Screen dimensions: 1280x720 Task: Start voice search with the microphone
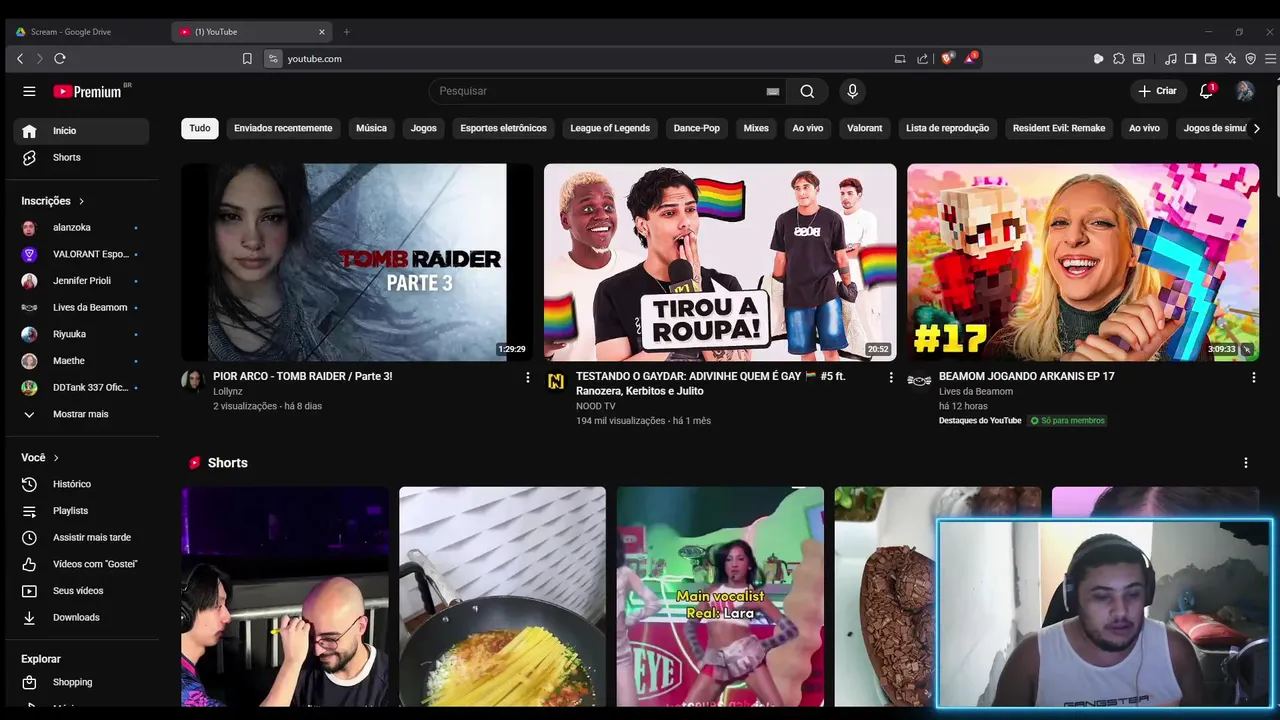[852, 91]
